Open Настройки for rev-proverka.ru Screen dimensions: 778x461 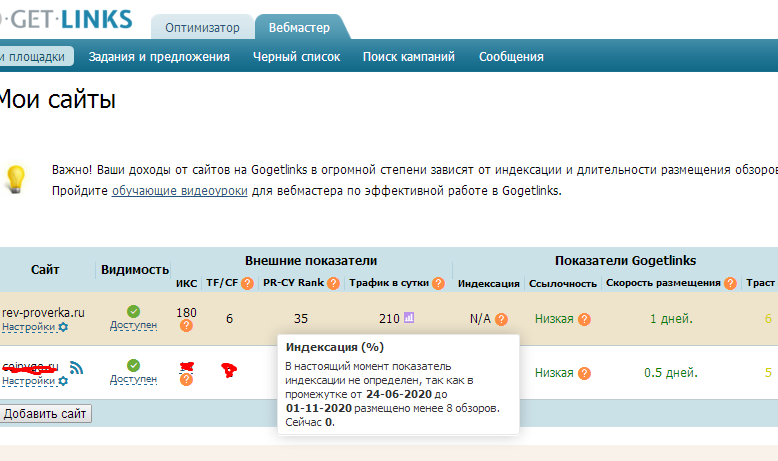pyautogui.click(x=29, y=327)
